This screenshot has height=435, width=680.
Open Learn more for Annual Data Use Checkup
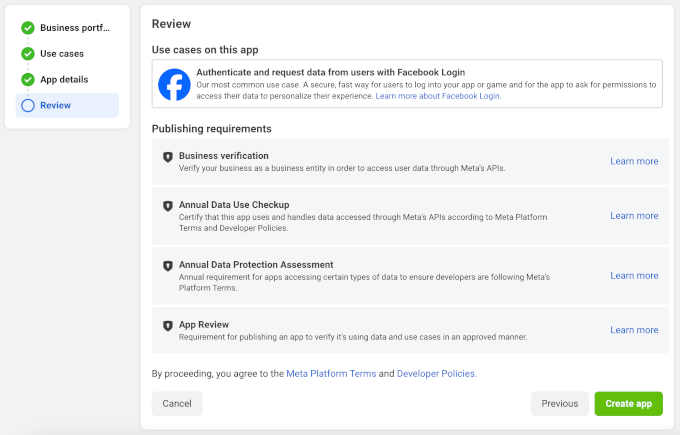[x=634, y=216]
